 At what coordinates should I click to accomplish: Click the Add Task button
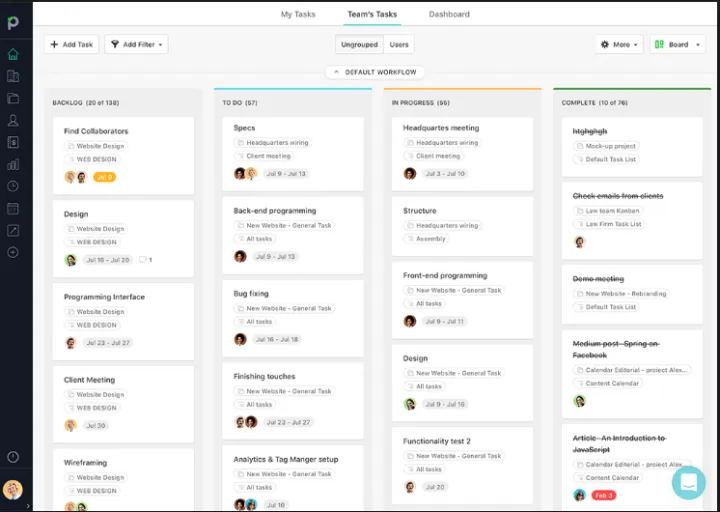[71, 45]
